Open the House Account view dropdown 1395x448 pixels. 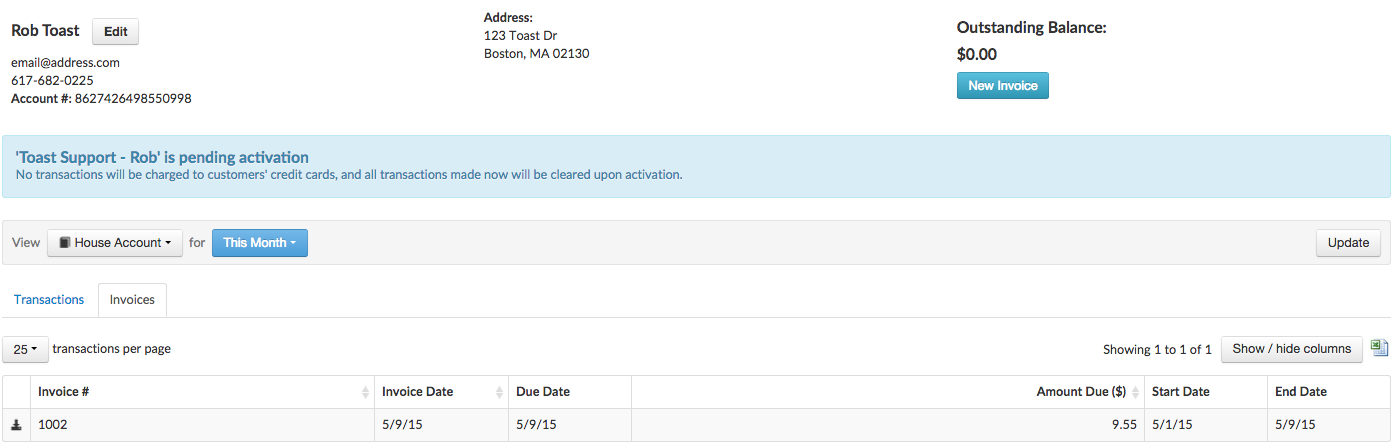click(x=115, y=243)
